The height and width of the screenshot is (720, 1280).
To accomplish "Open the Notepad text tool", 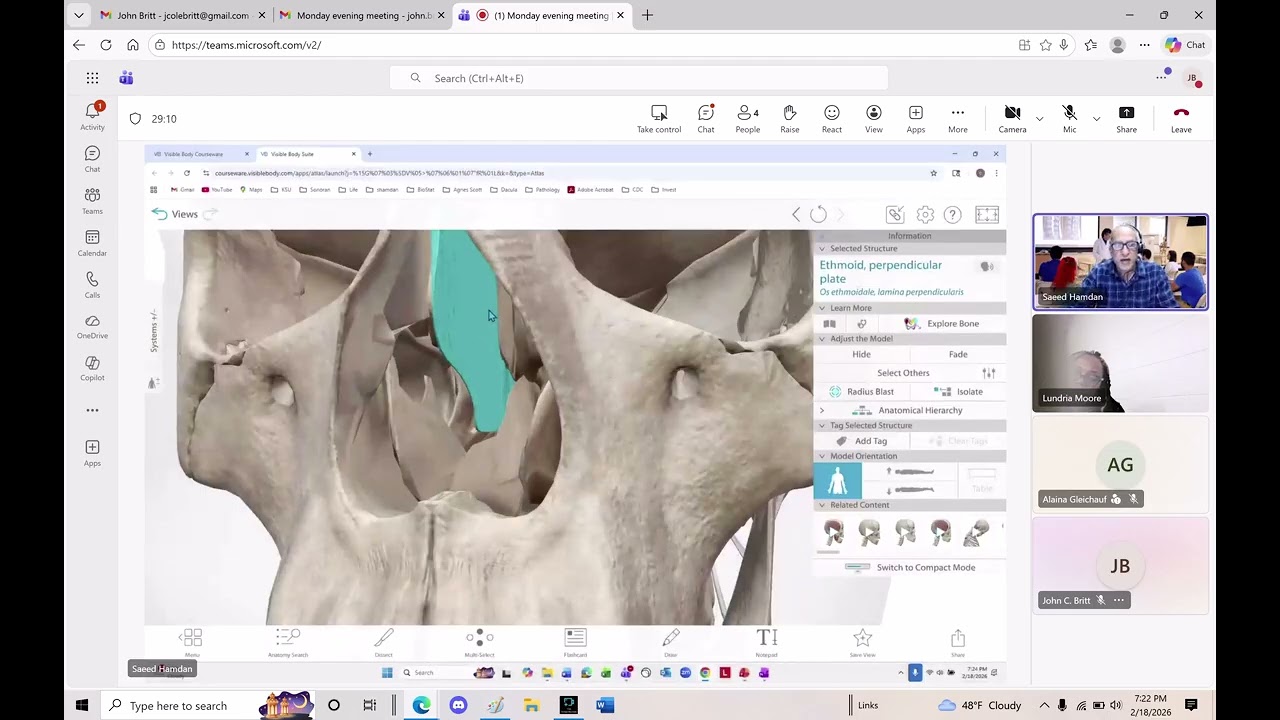I will click(767, 642).
